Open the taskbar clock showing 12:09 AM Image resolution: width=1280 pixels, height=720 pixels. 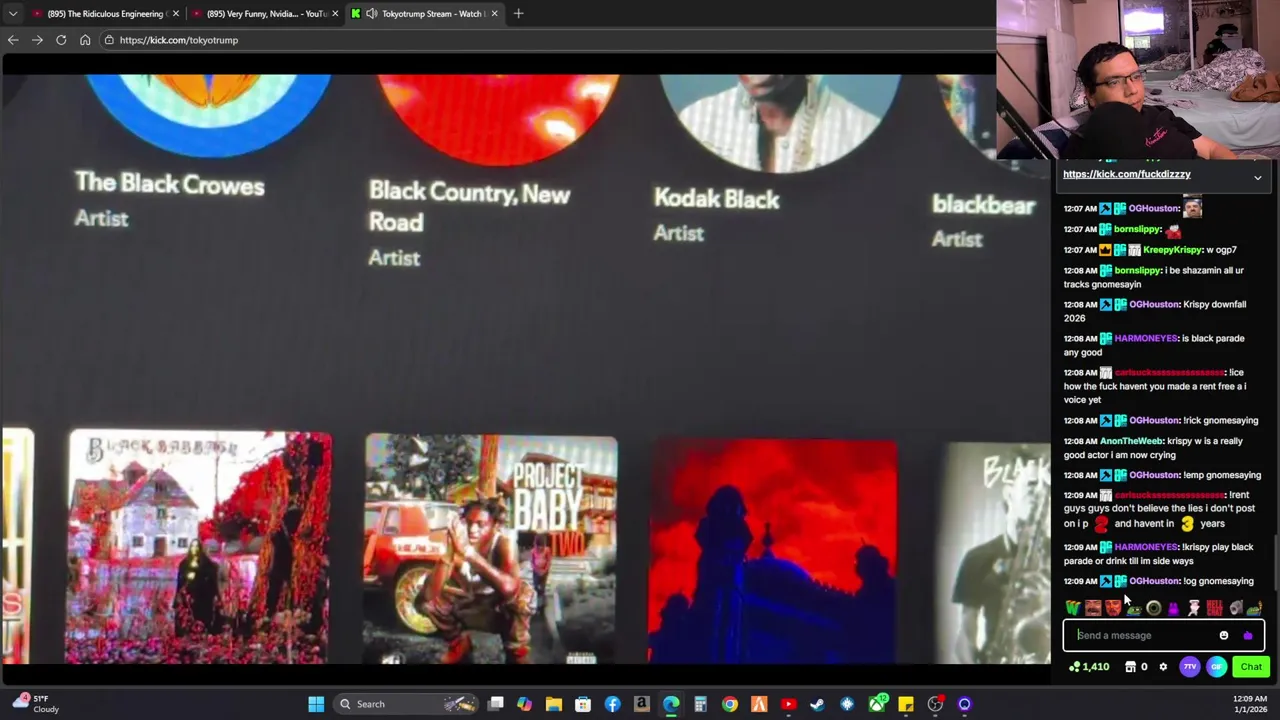[x=1250, y=704]
